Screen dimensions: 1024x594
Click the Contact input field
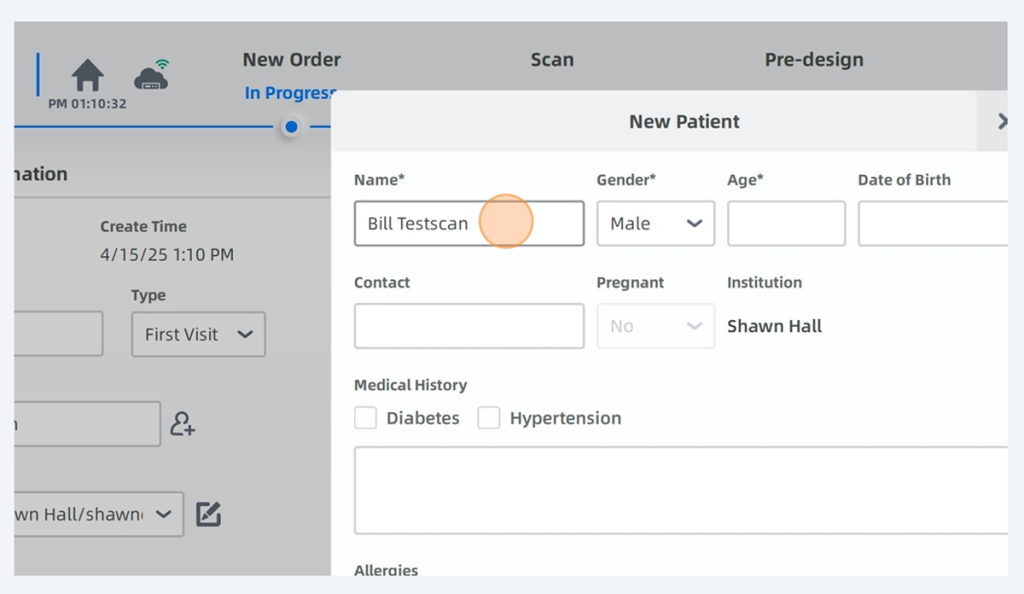point(468,326)
